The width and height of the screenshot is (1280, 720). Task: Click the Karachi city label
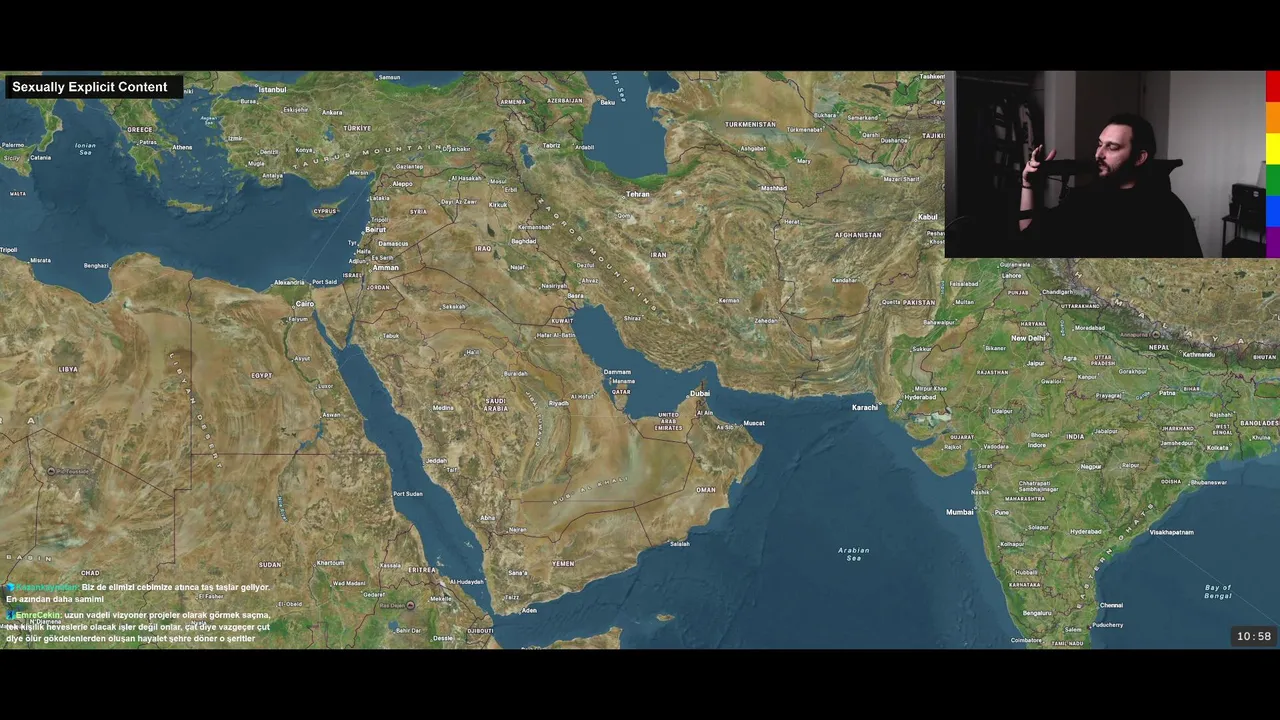[865, 408]
